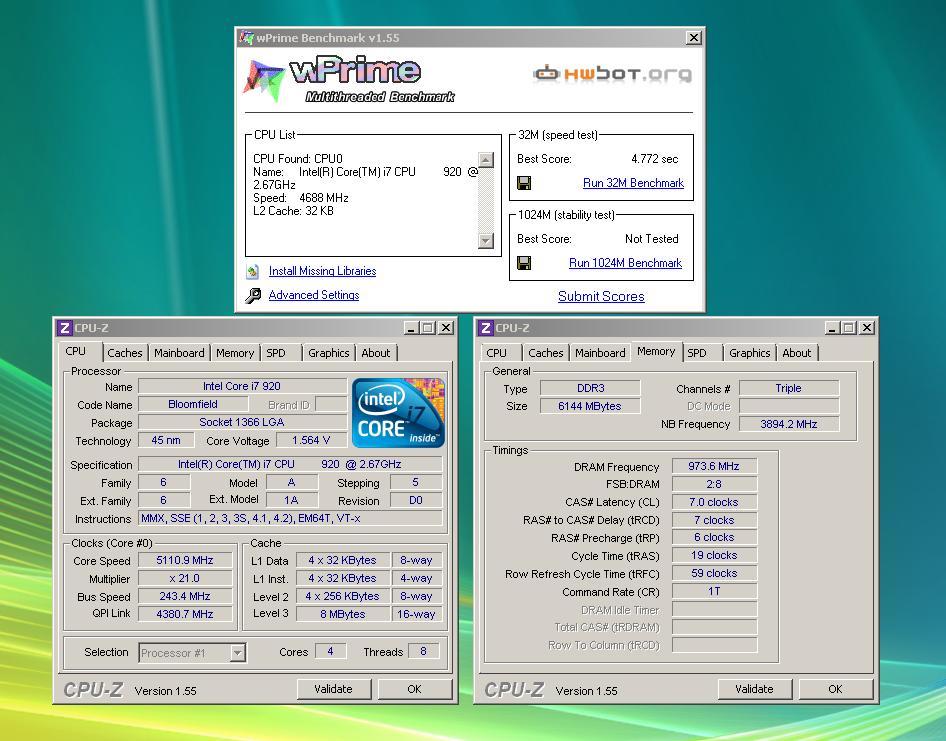The height and width of the screenshot is (741, 946).
Task: Click the Install Missing Libraries icon
Action: click(x=253, y=272)
